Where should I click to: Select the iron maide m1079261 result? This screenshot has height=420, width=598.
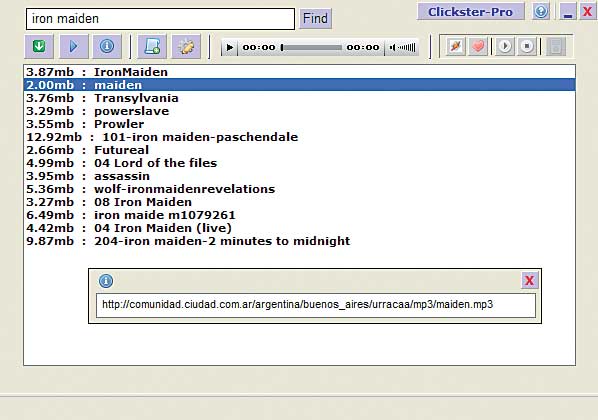pos(299,215)
